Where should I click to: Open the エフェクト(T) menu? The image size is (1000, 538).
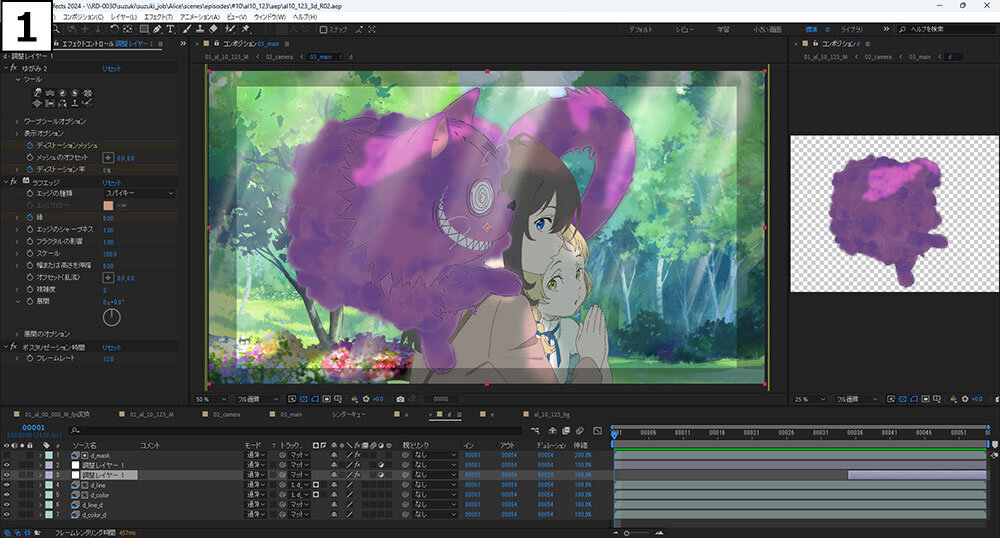click(x=156, y=17)
